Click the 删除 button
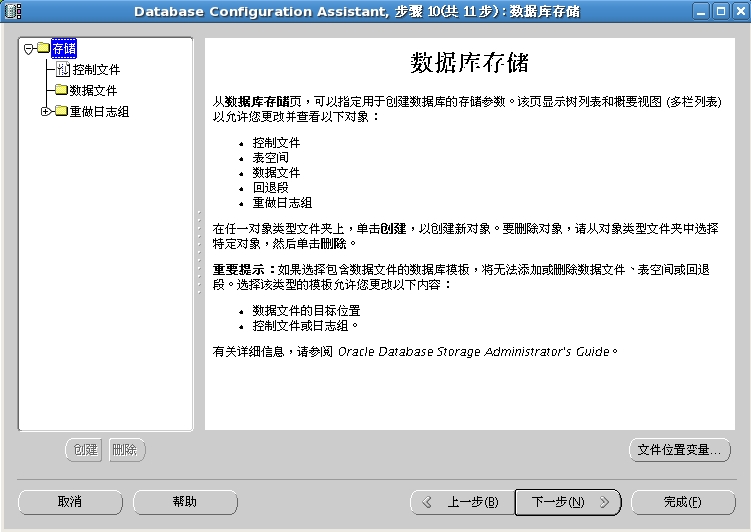The width and height of the screenshot is (751, 532). (x=126, y=450)
